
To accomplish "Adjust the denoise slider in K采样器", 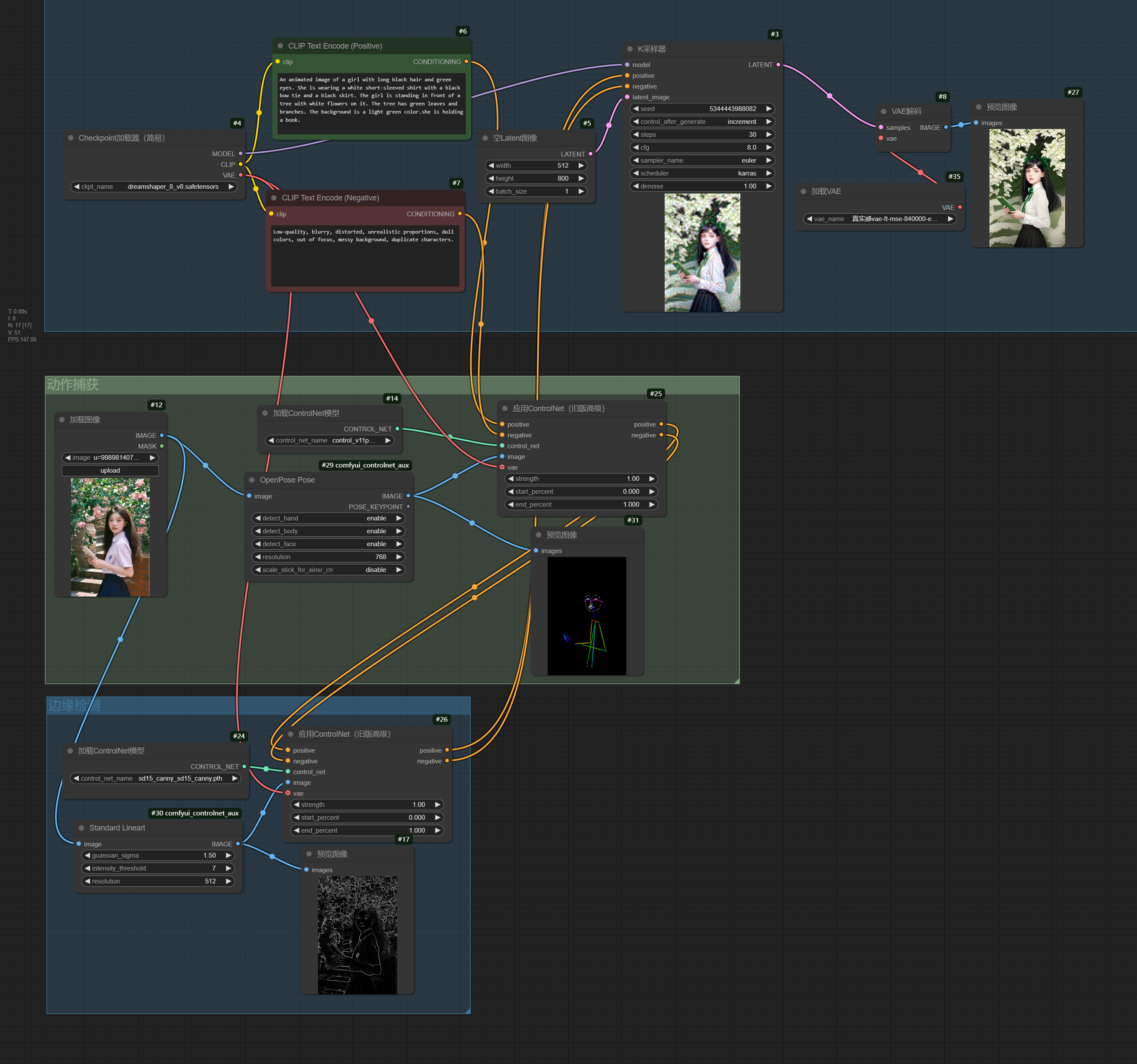I will coord(702,186).
